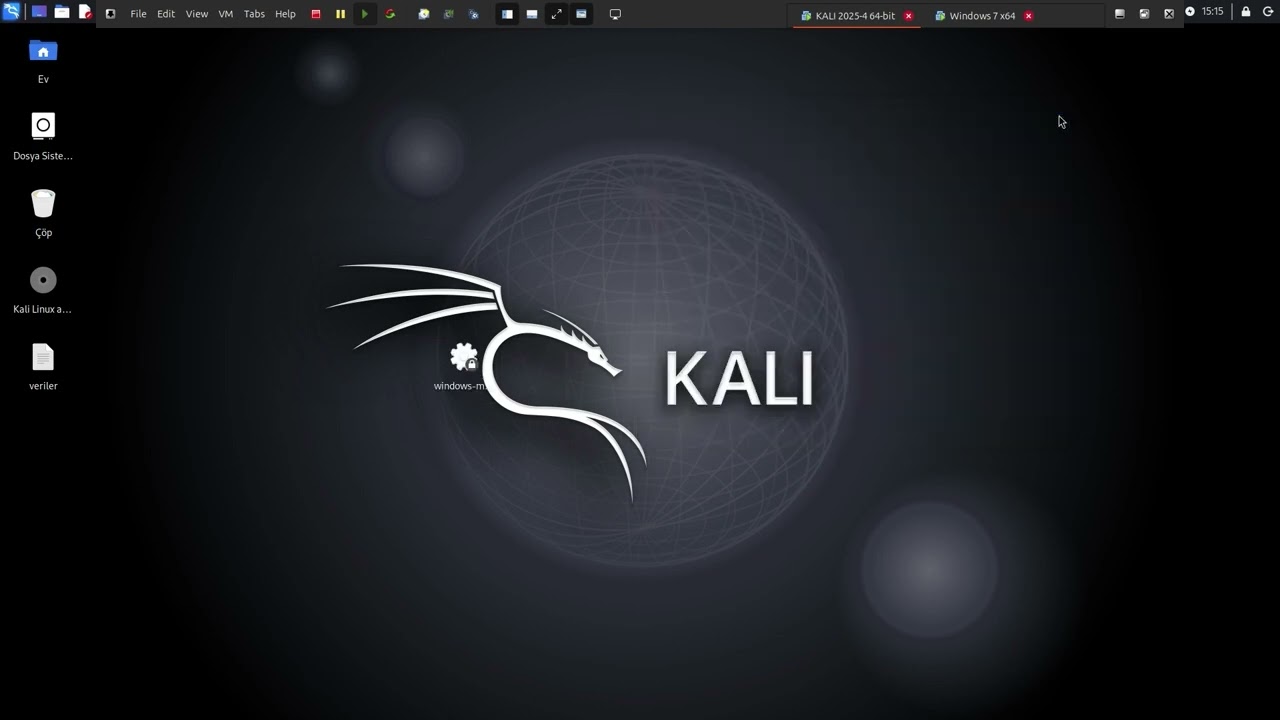Open the Tabs menu
The image size is (1280, 720).
click(x=254, y=14)
